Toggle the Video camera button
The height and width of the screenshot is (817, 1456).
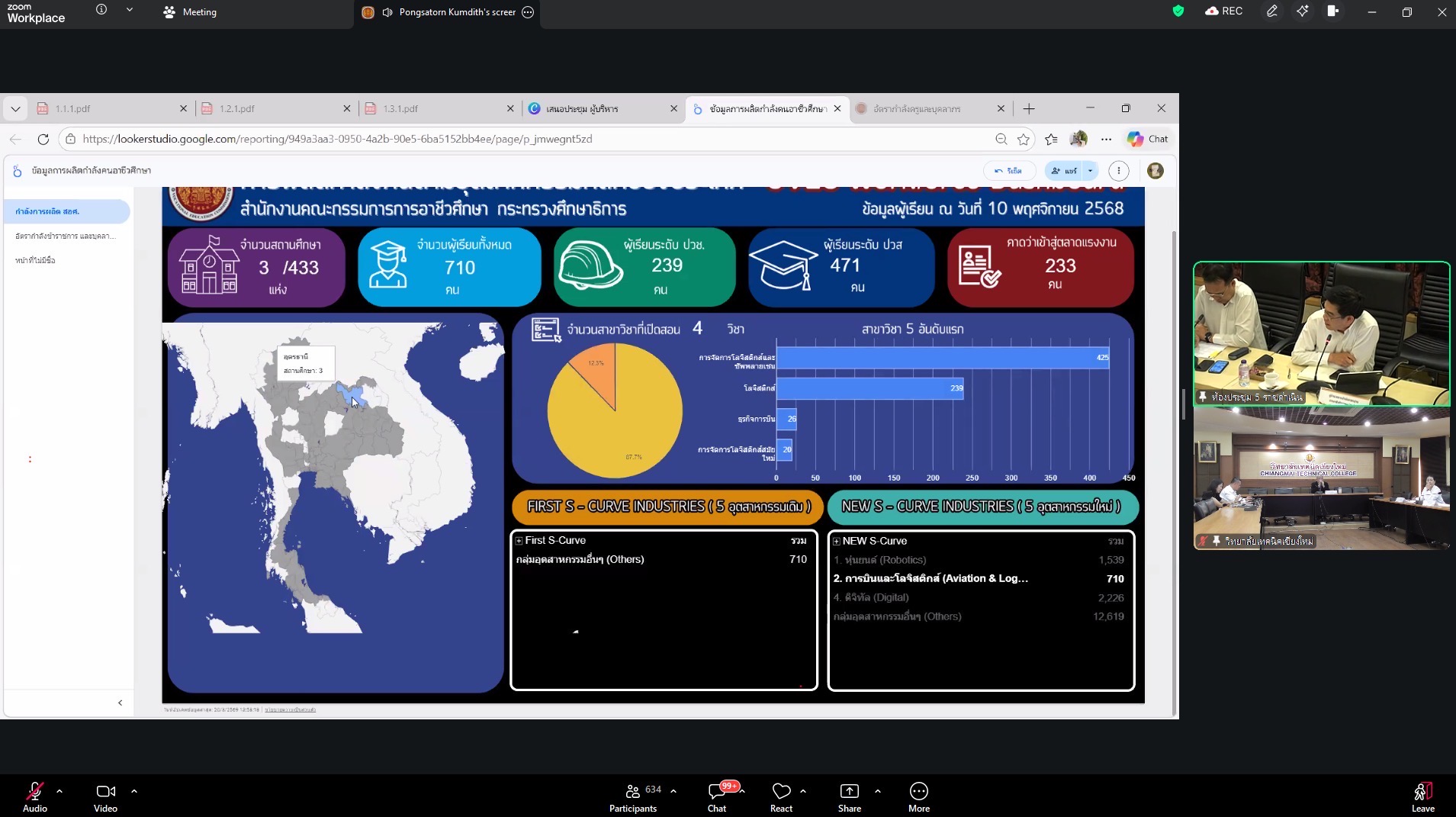pos(105,791)
